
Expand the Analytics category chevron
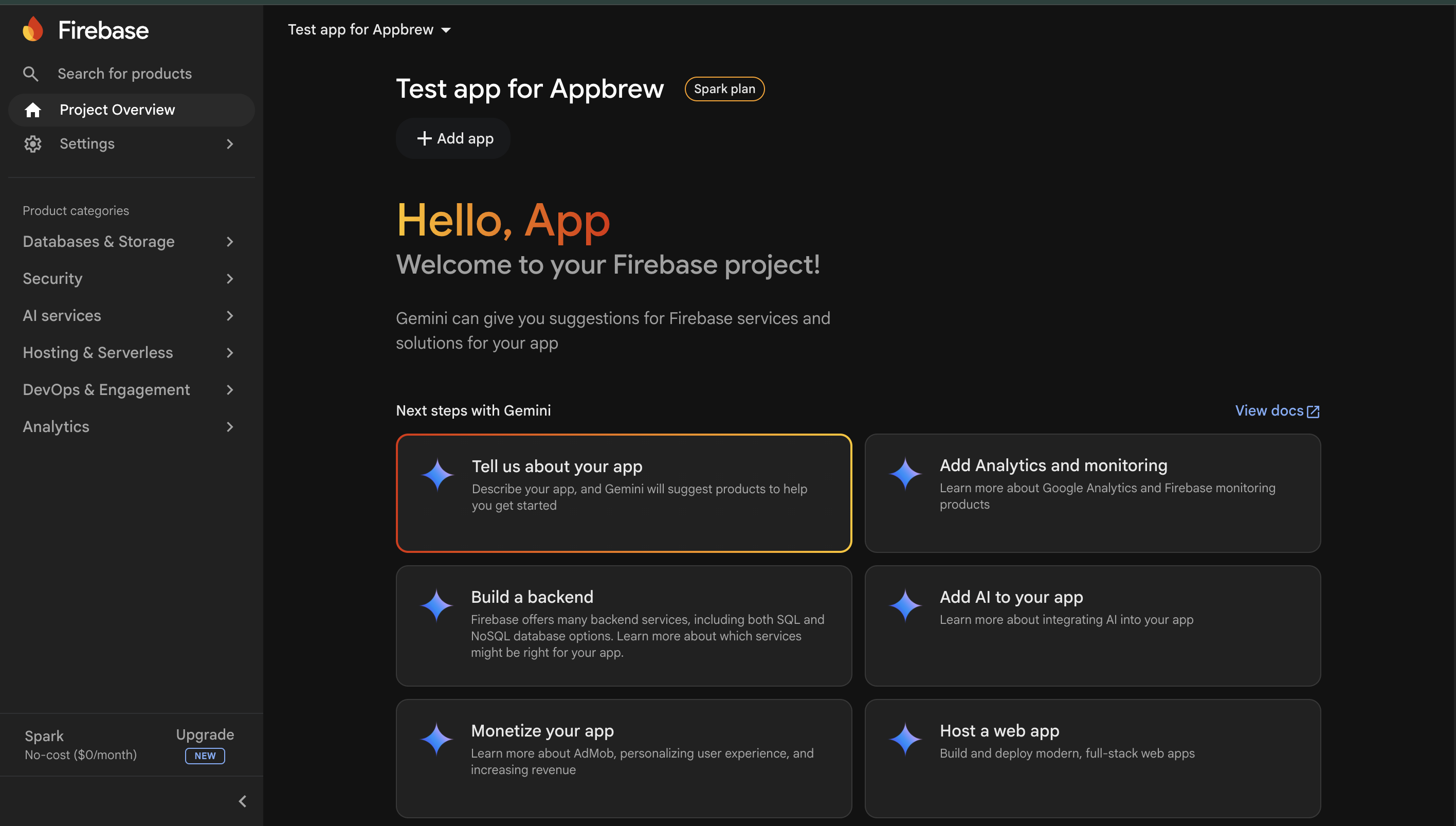[230, 426]
